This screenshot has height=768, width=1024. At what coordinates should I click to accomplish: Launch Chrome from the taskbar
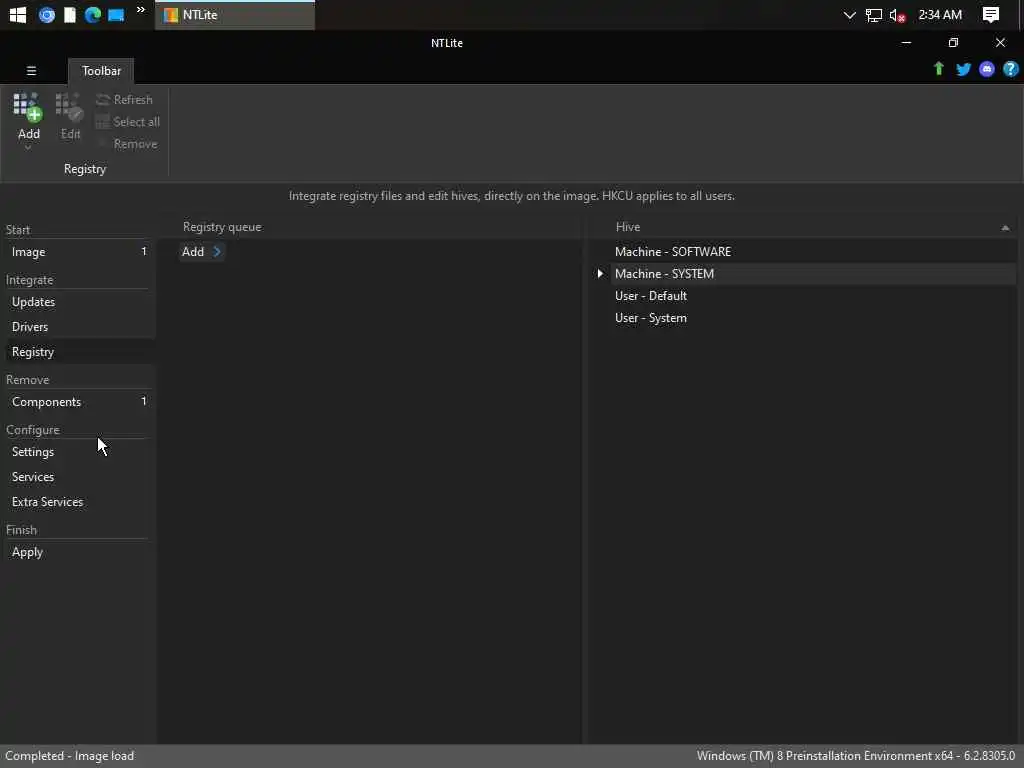[47, 14]
